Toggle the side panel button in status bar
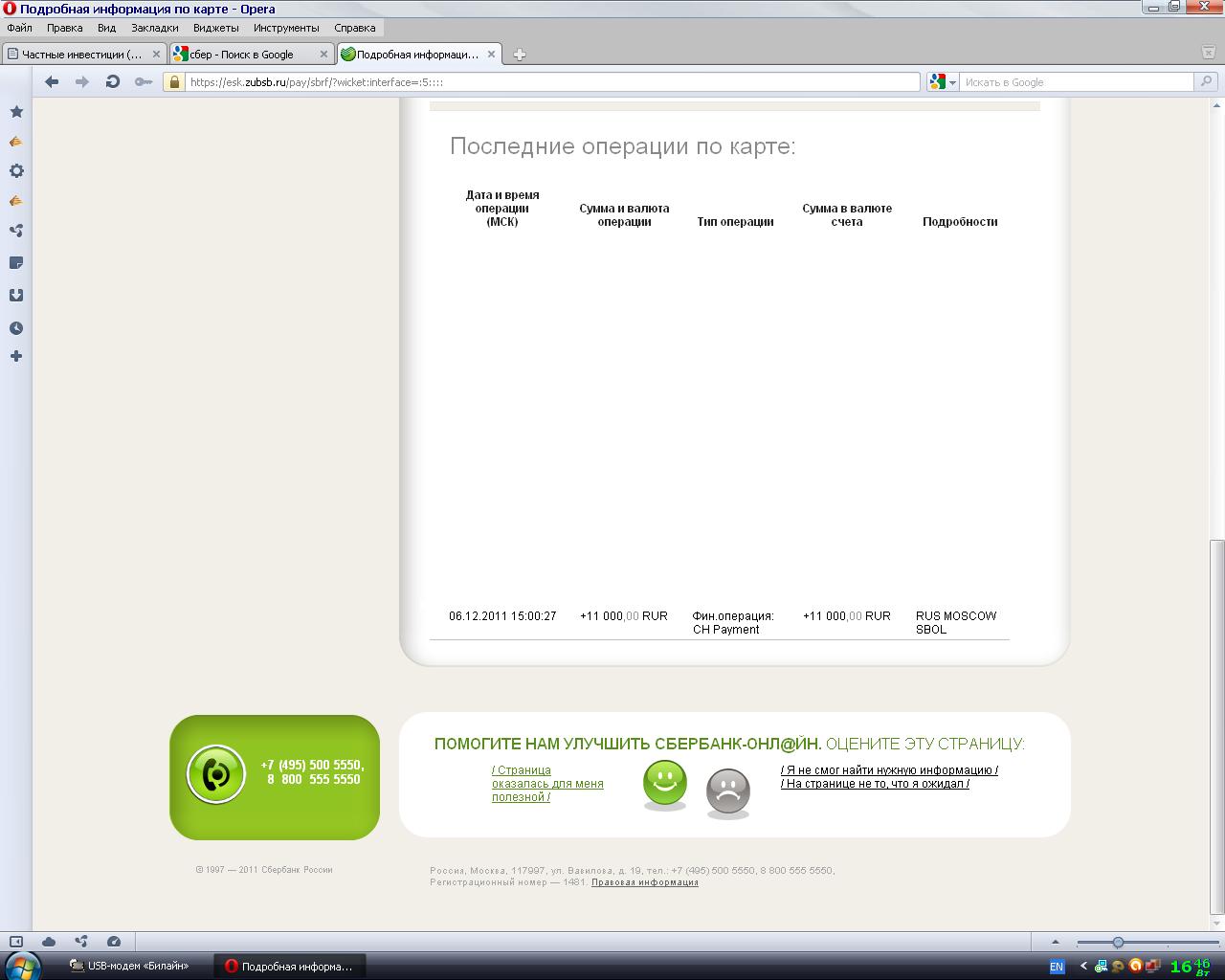Viewport: 1225px width, 980px height. [16, 942]
